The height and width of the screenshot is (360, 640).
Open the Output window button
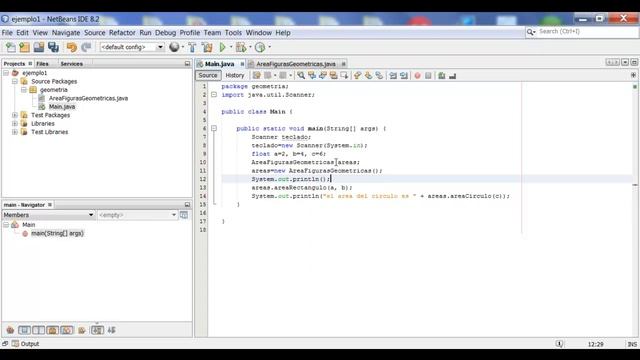click(x=26, y=344)
